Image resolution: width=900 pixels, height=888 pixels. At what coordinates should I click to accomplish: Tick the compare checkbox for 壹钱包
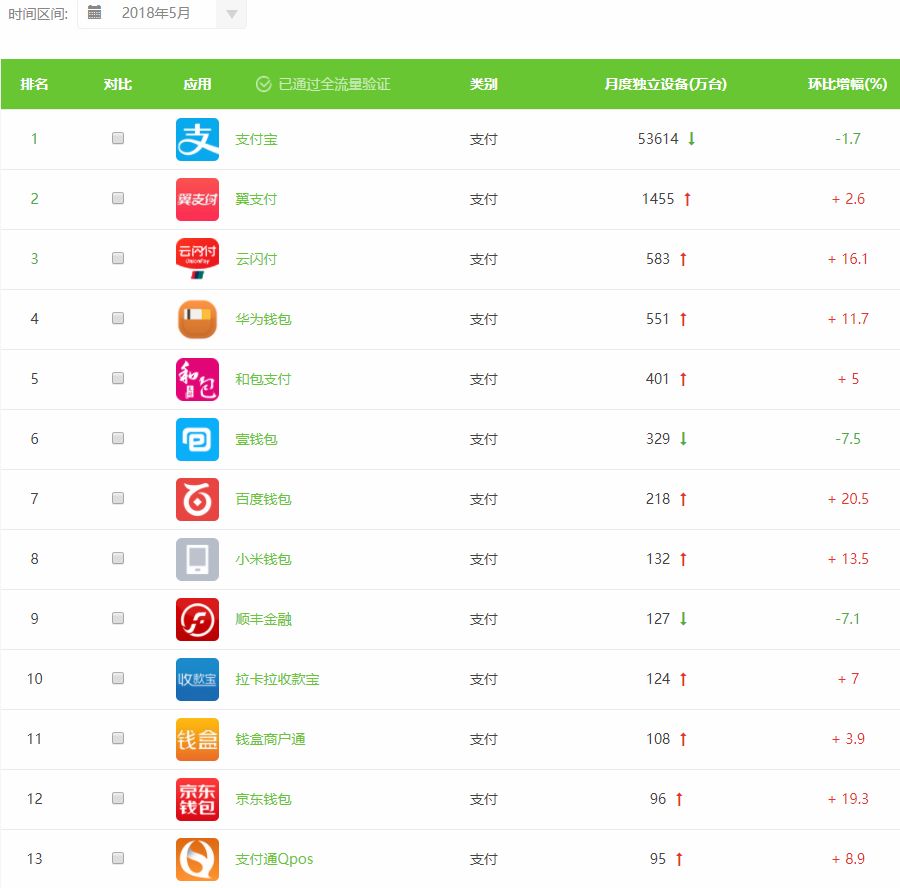pos(118,438)
